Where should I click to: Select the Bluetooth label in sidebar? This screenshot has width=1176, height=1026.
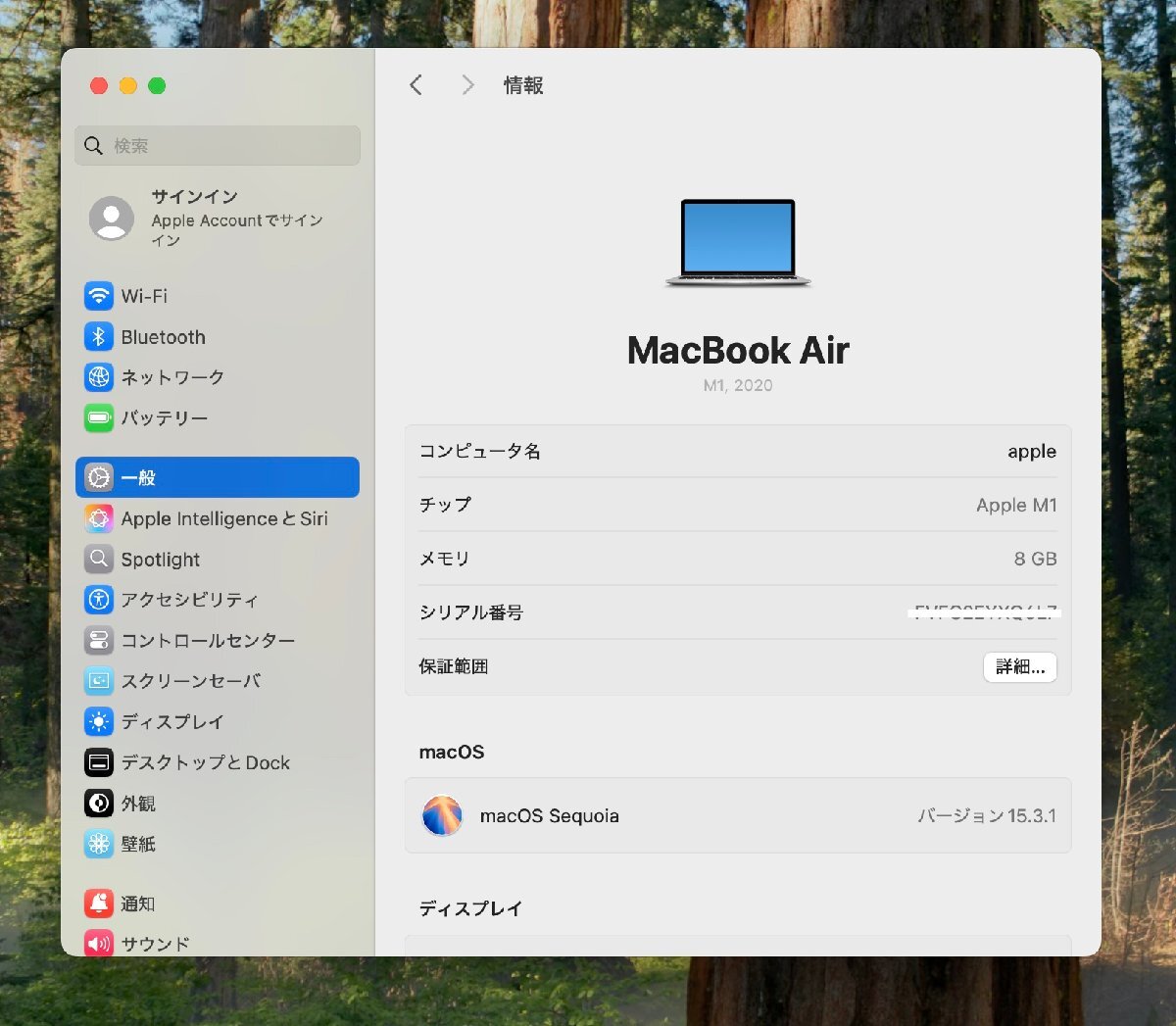click(x=164, y=337)
